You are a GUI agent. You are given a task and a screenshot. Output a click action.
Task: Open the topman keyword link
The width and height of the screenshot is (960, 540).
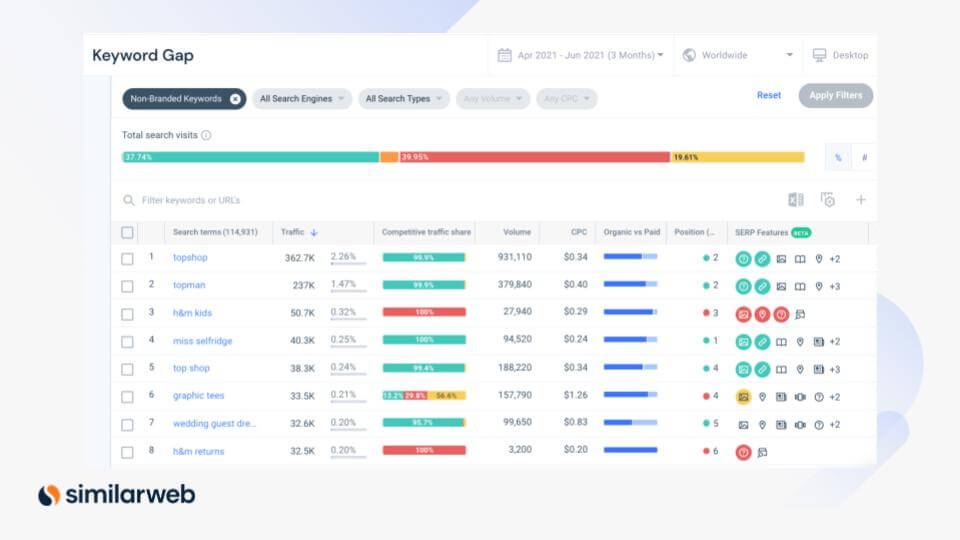click(x=189, y=285)
